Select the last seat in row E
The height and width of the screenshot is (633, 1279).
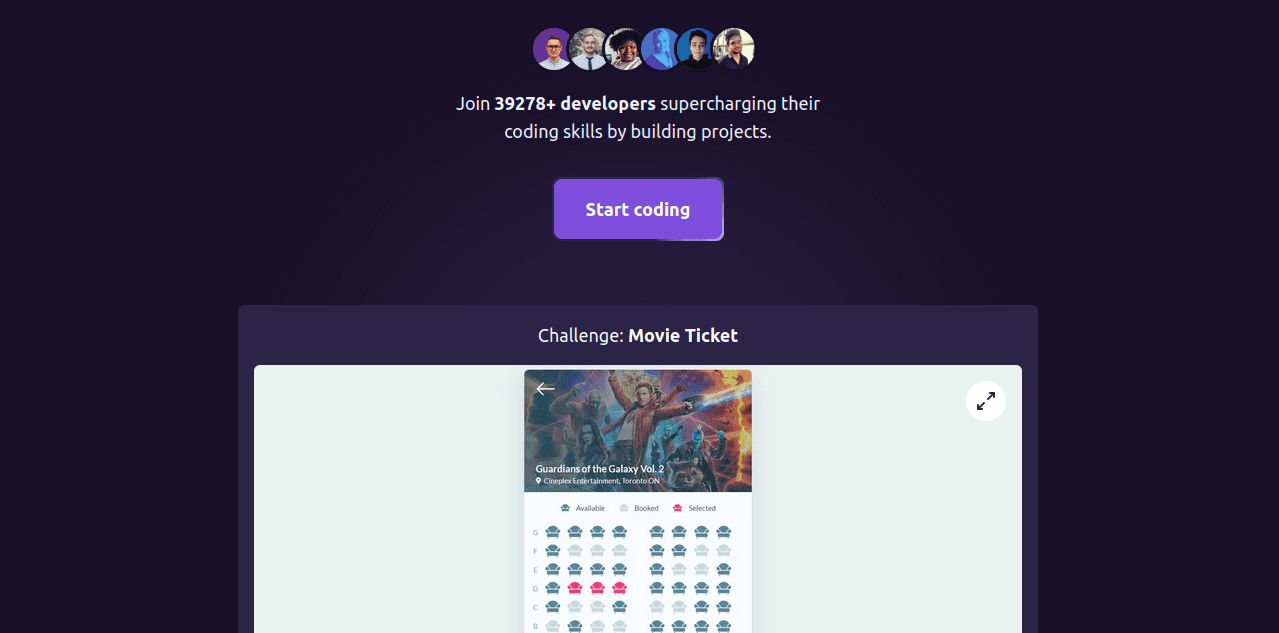click(x=723, y=569)
